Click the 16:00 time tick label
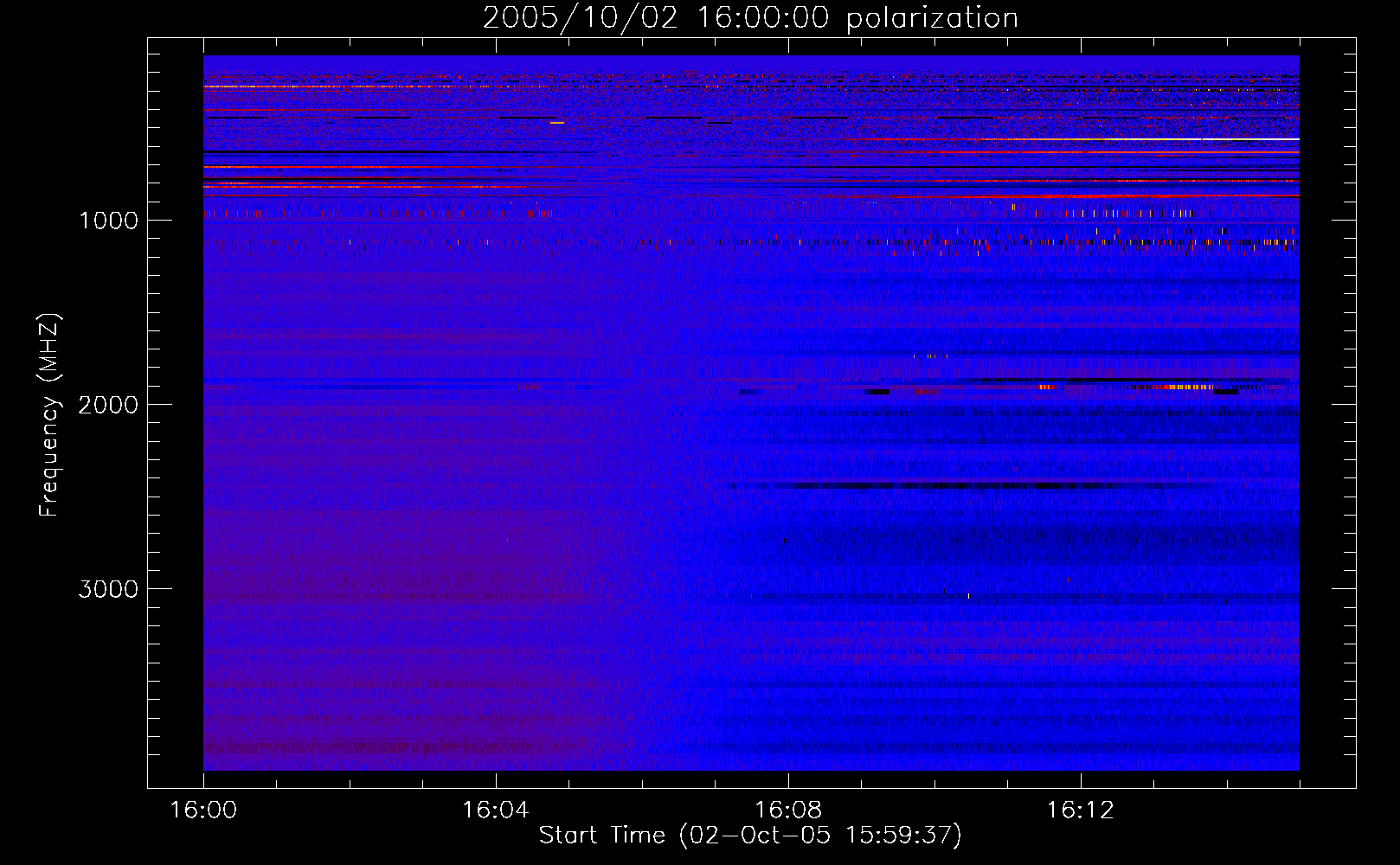 [x=203, y=811]
